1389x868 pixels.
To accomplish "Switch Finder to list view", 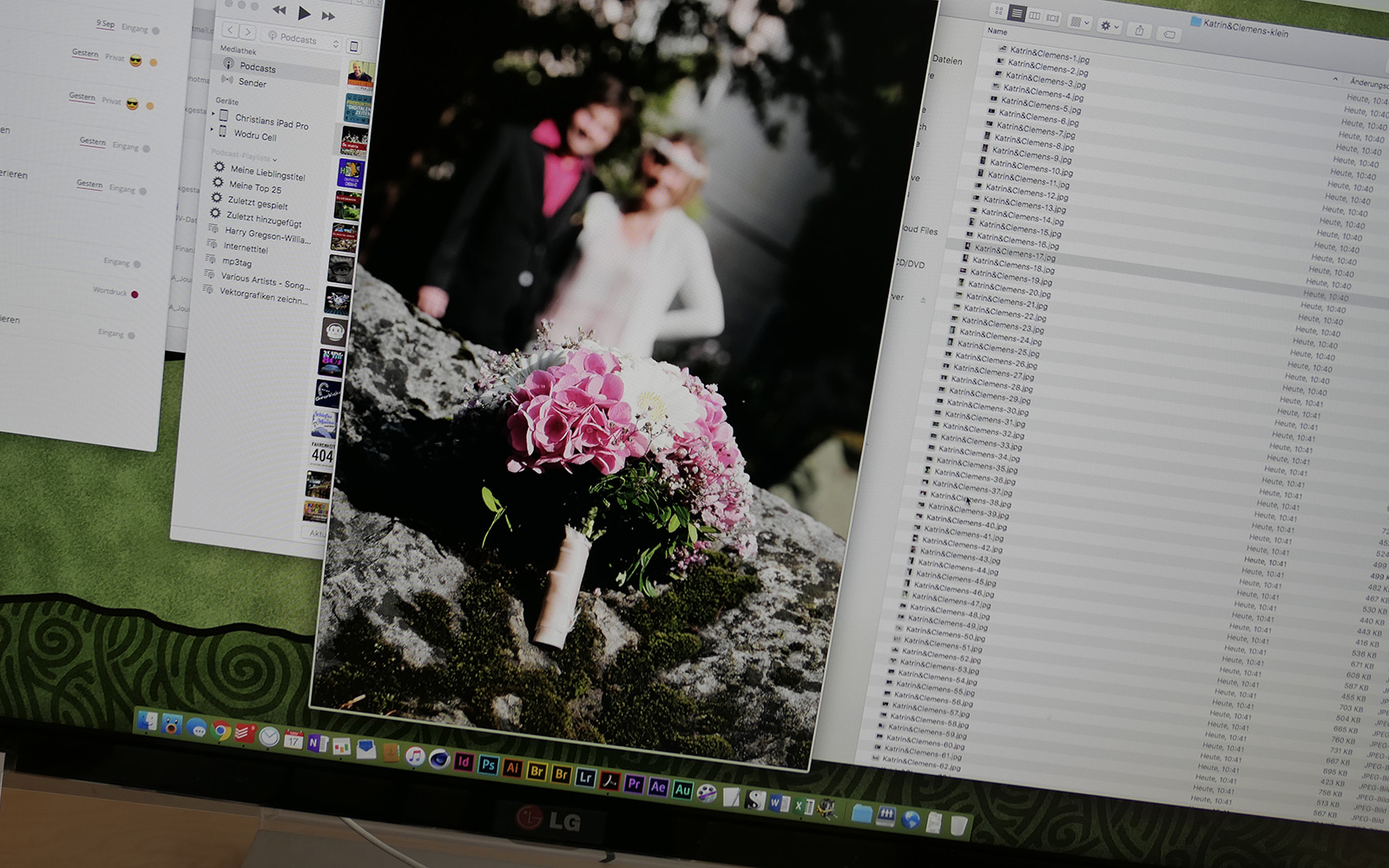I will (x=1017, y=14).
